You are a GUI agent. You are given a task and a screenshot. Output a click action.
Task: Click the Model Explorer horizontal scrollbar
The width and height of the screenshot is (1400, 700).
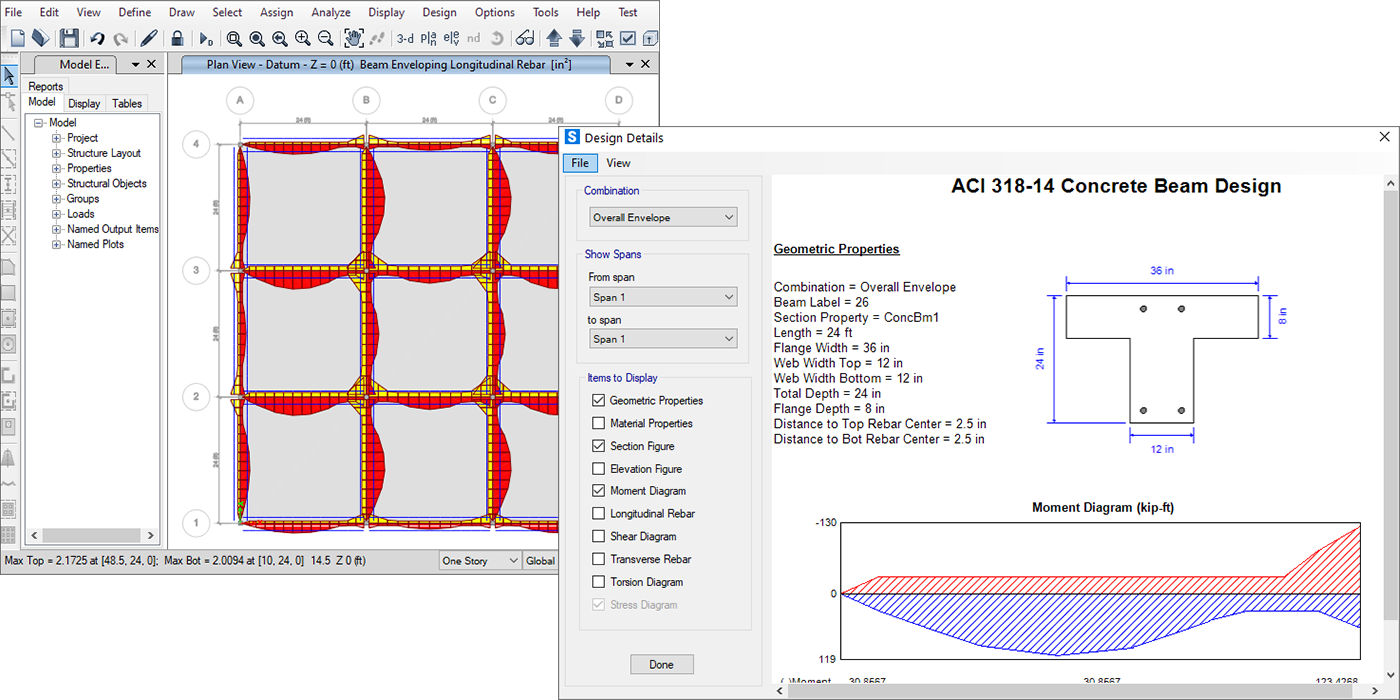(90, 536)
